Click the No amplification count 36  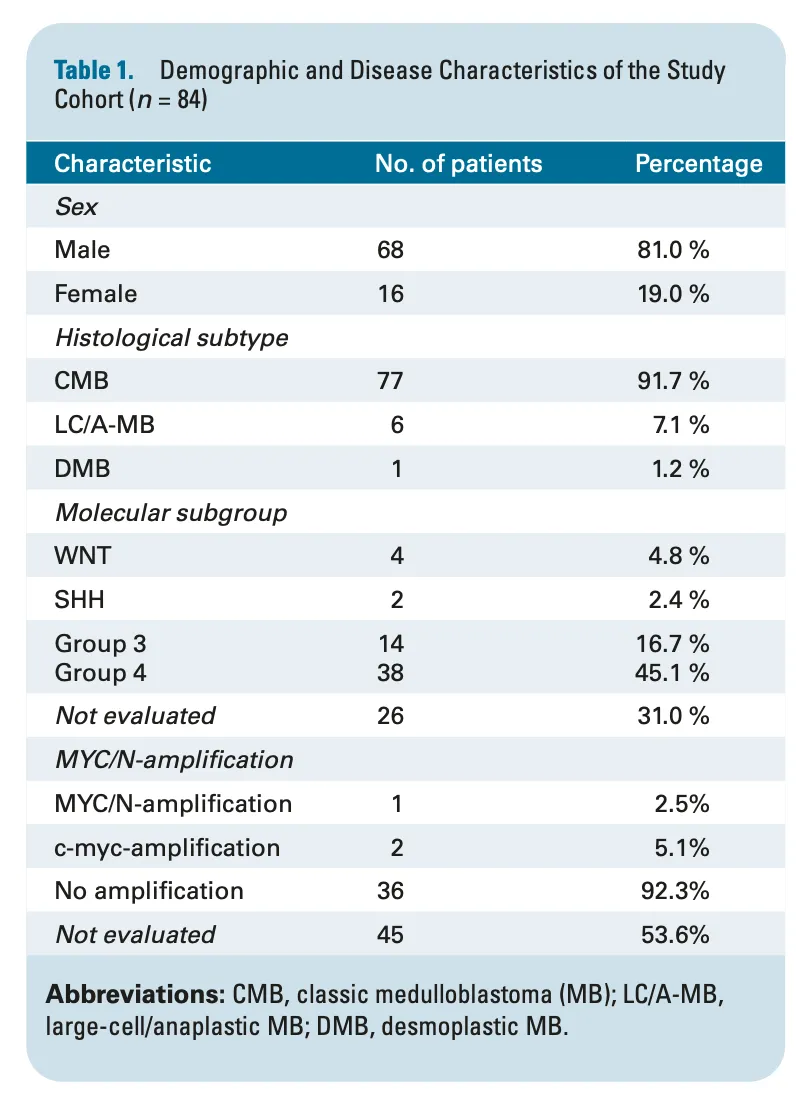click(x=391, y=890)
